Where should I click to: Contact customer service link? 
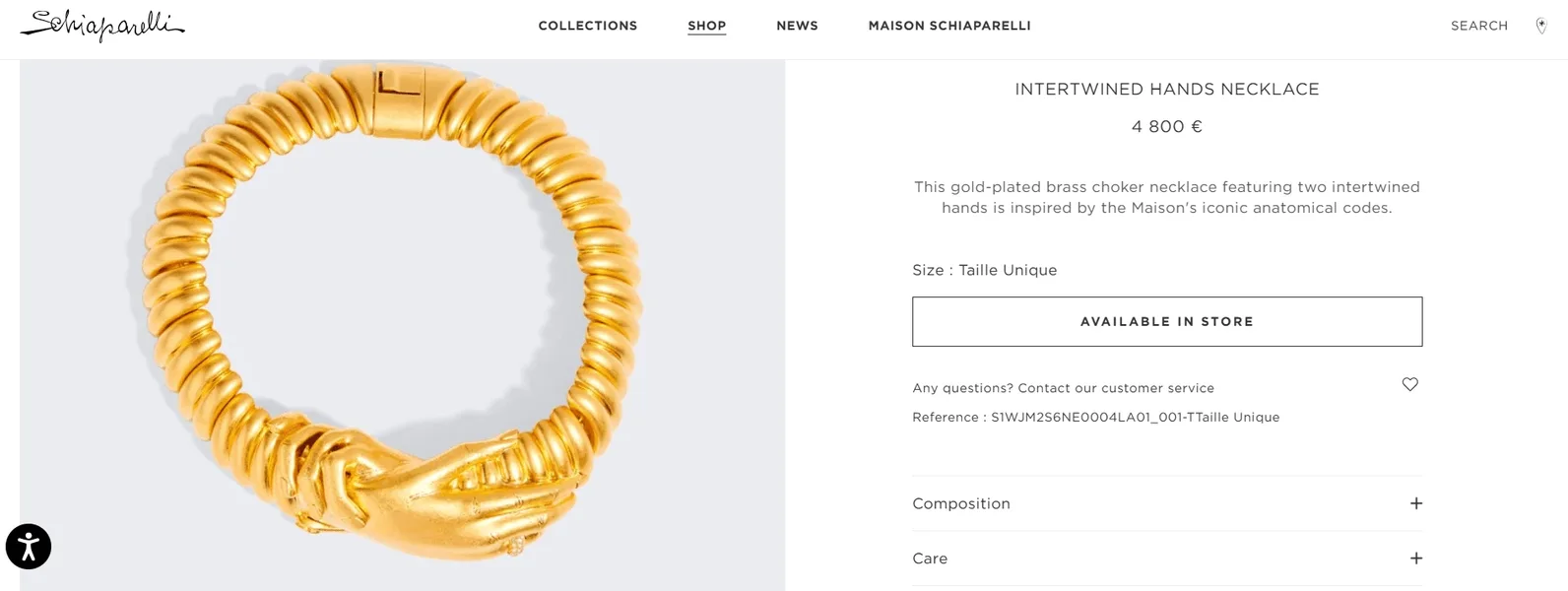coord(1064,388)
